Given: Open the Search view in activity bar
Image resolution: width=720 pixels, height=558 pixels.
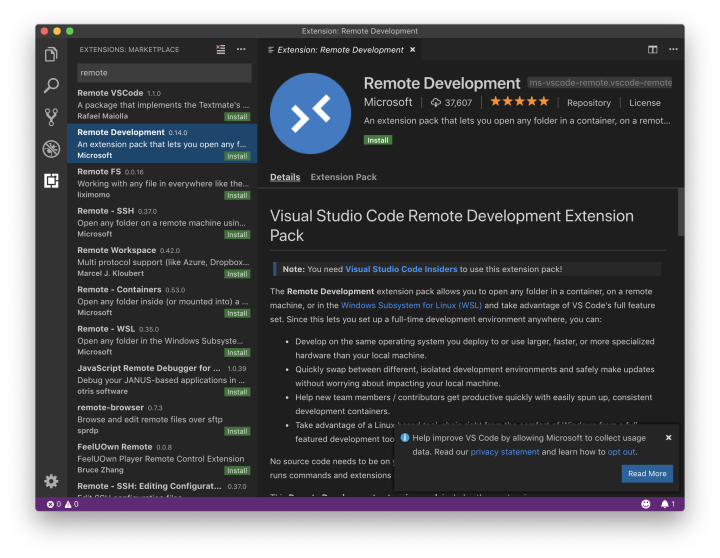Looking at the screenshot, I should point(51,85).
